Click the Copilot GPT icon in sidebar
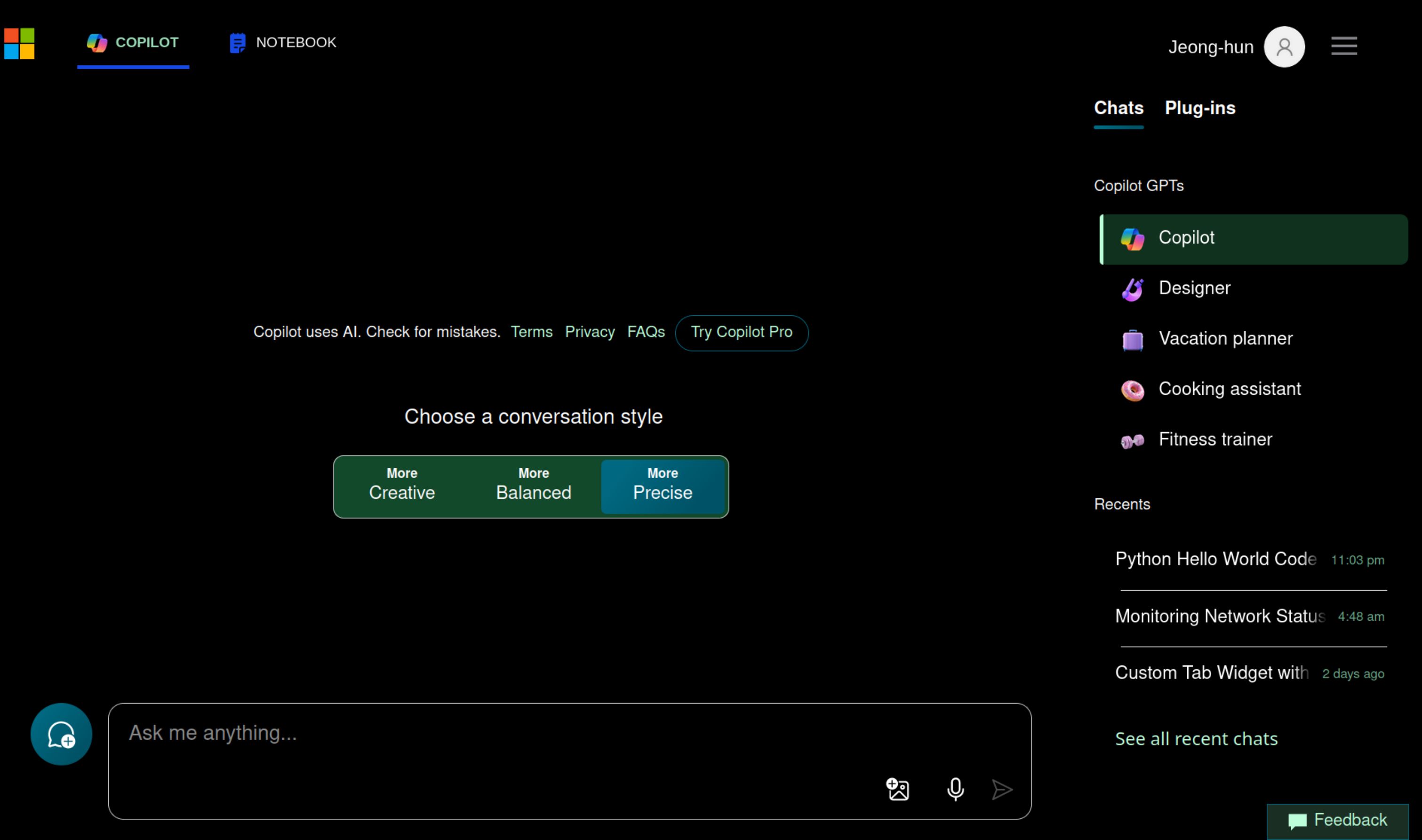 click(1132, 239)
